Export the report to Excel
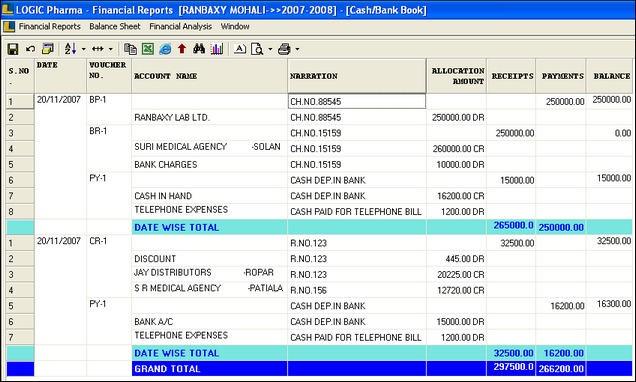Screen dimensions: 636x382 148,49
